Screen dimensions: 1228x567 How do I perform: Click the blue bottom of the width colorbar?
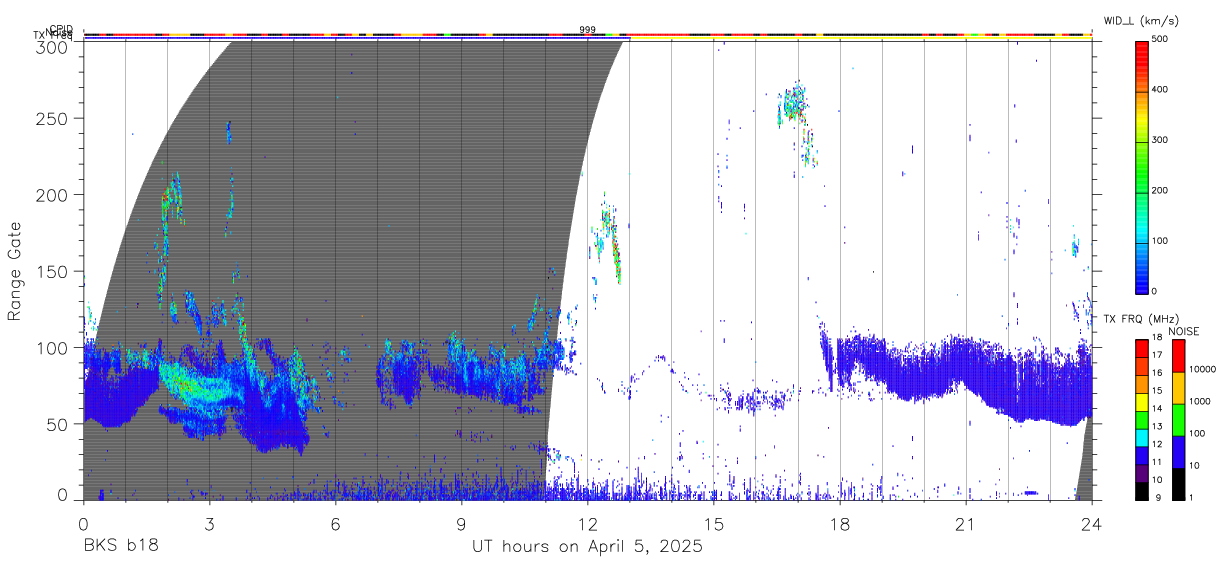tap(1141, 280)
